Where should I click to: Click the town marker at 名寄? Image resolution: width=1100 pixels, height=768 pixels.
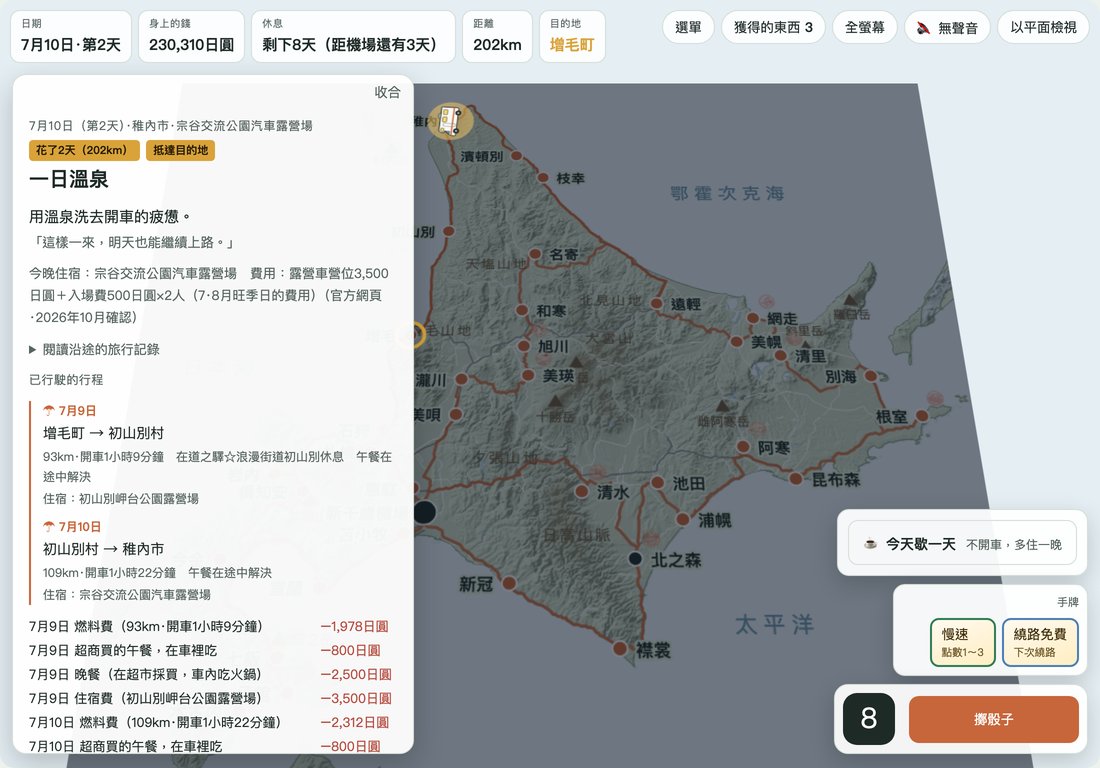(535, 254)
